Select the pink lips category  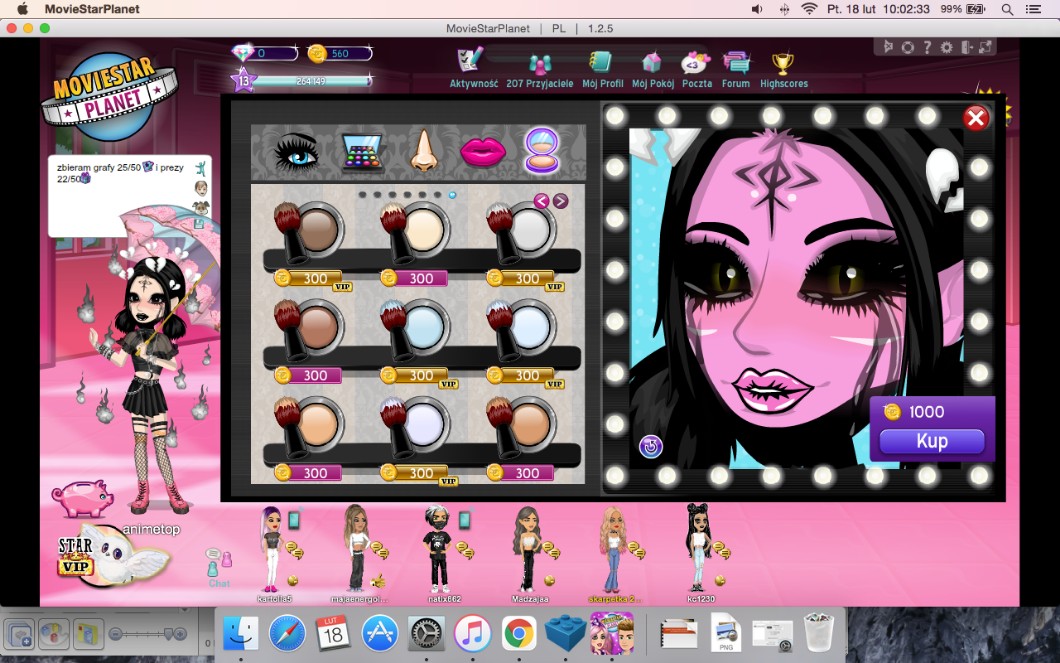(483, 152)
